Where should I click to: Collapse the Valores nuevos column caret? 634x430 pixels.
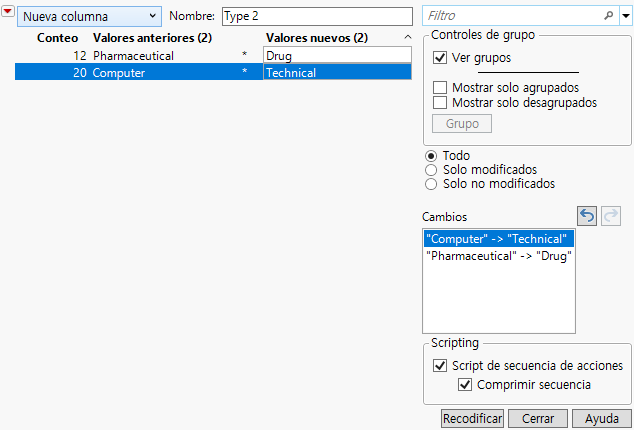[x=407, y=37]
